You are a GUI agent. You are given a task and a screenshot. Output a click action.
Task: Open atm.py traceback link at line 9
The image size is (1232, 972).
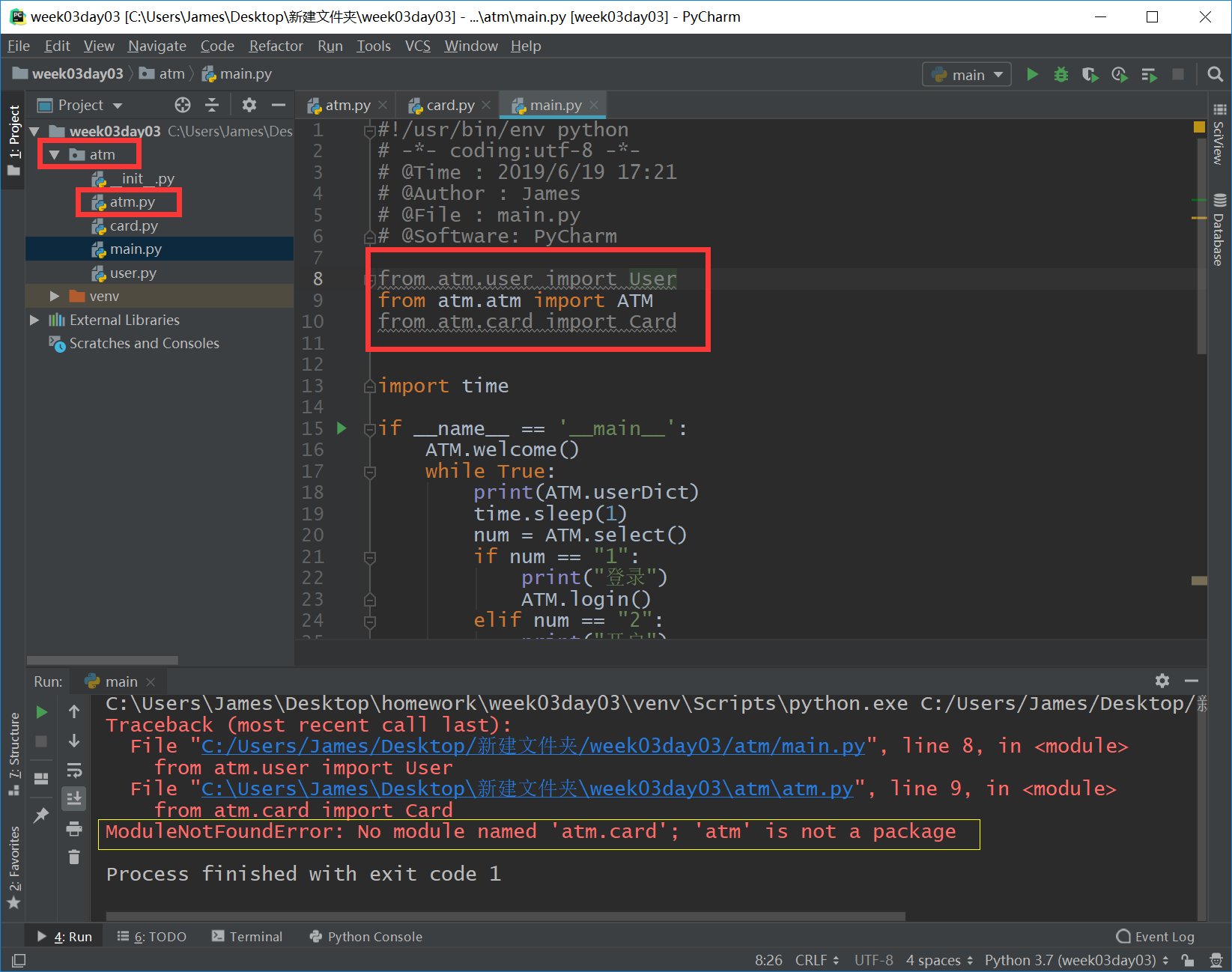[527, 789]
